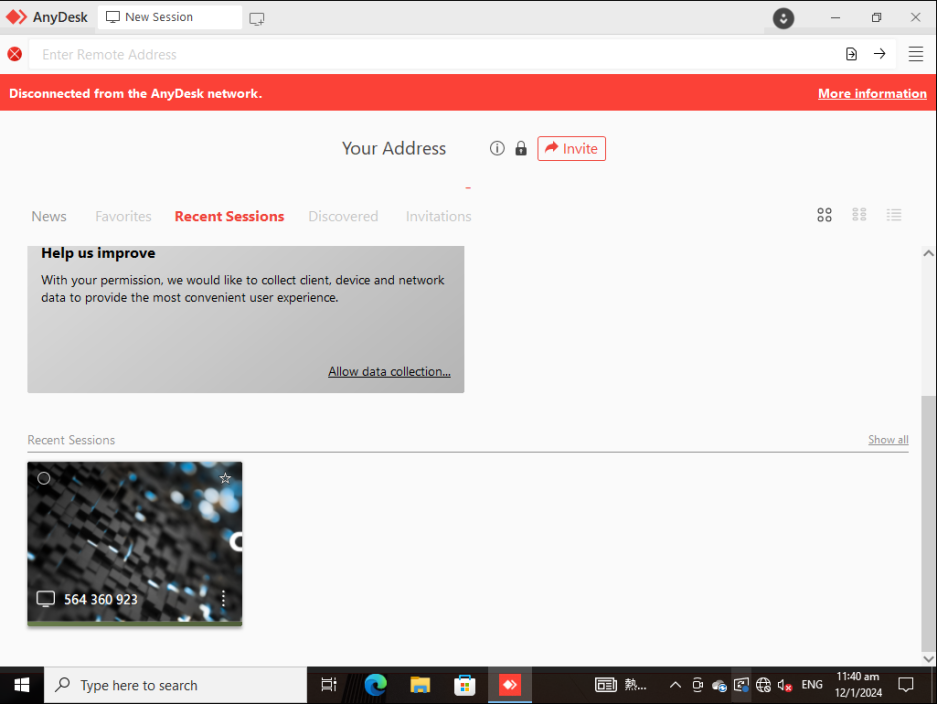Click the Your Address label
Viewport: 937px width, 704px height.
point(394,148)
